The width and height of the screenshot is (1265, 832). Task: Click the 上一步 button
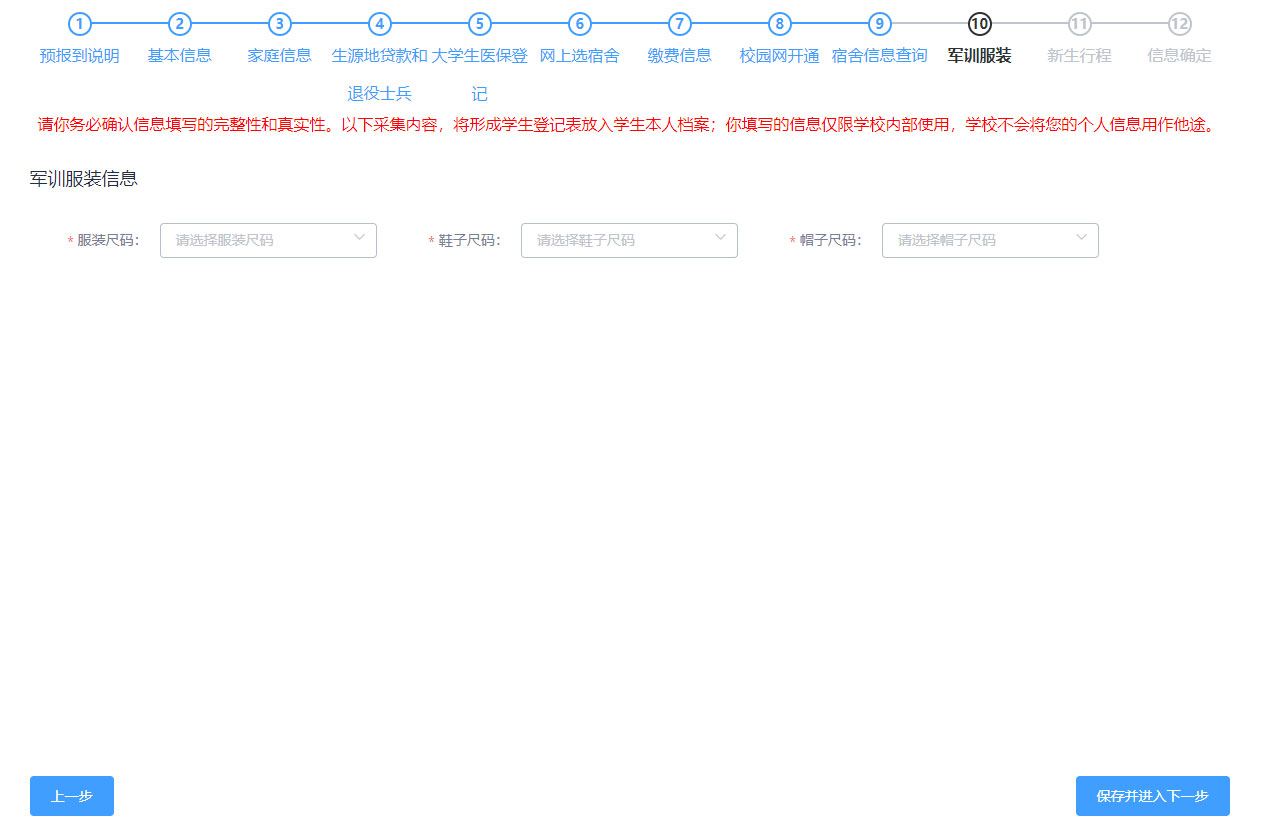click(72, 796)
